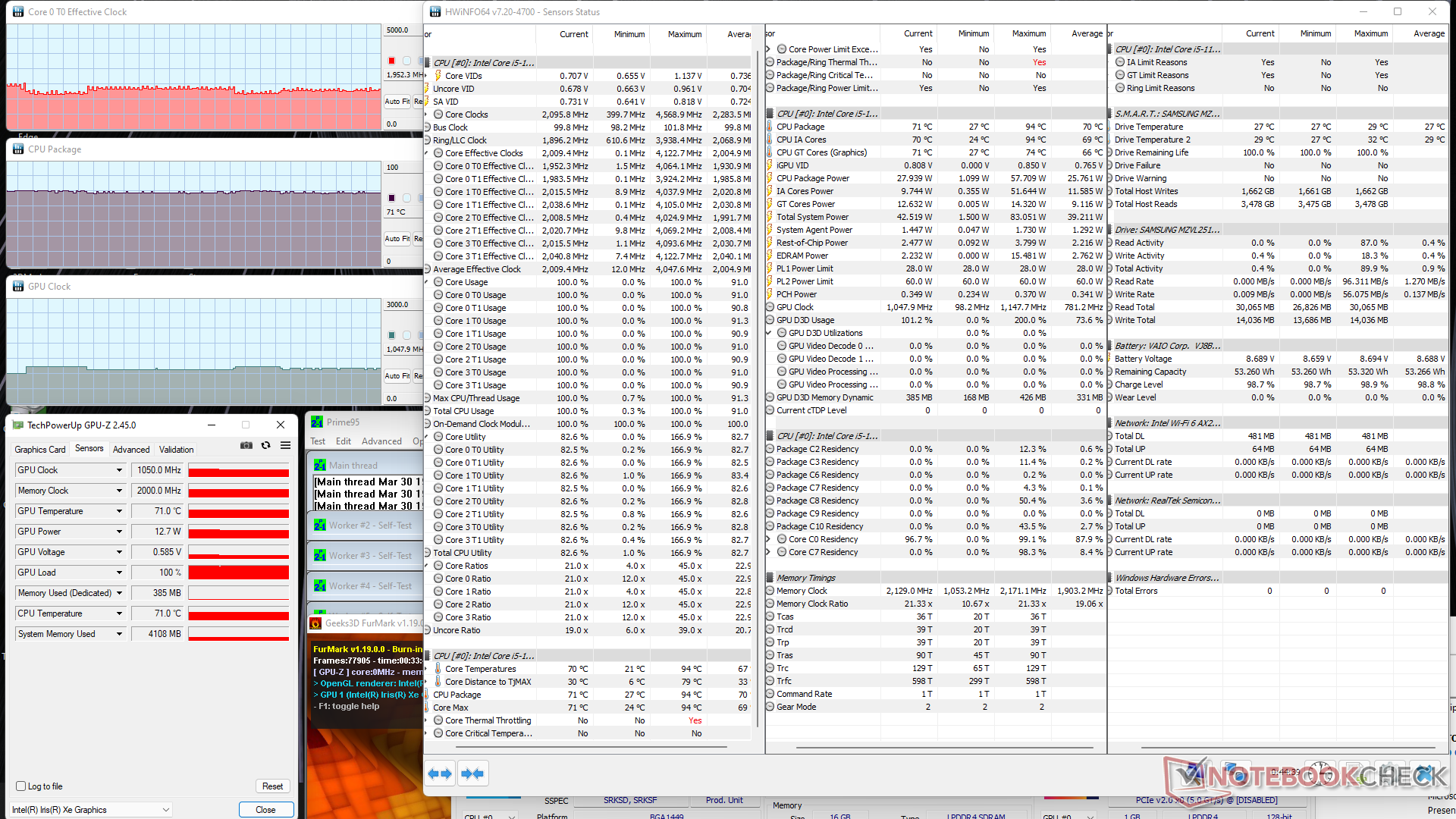Screen dimensions: 1456x819
Task: Click the purple color swatch in the CPU Package graph
Action: (x=391, y=198)
